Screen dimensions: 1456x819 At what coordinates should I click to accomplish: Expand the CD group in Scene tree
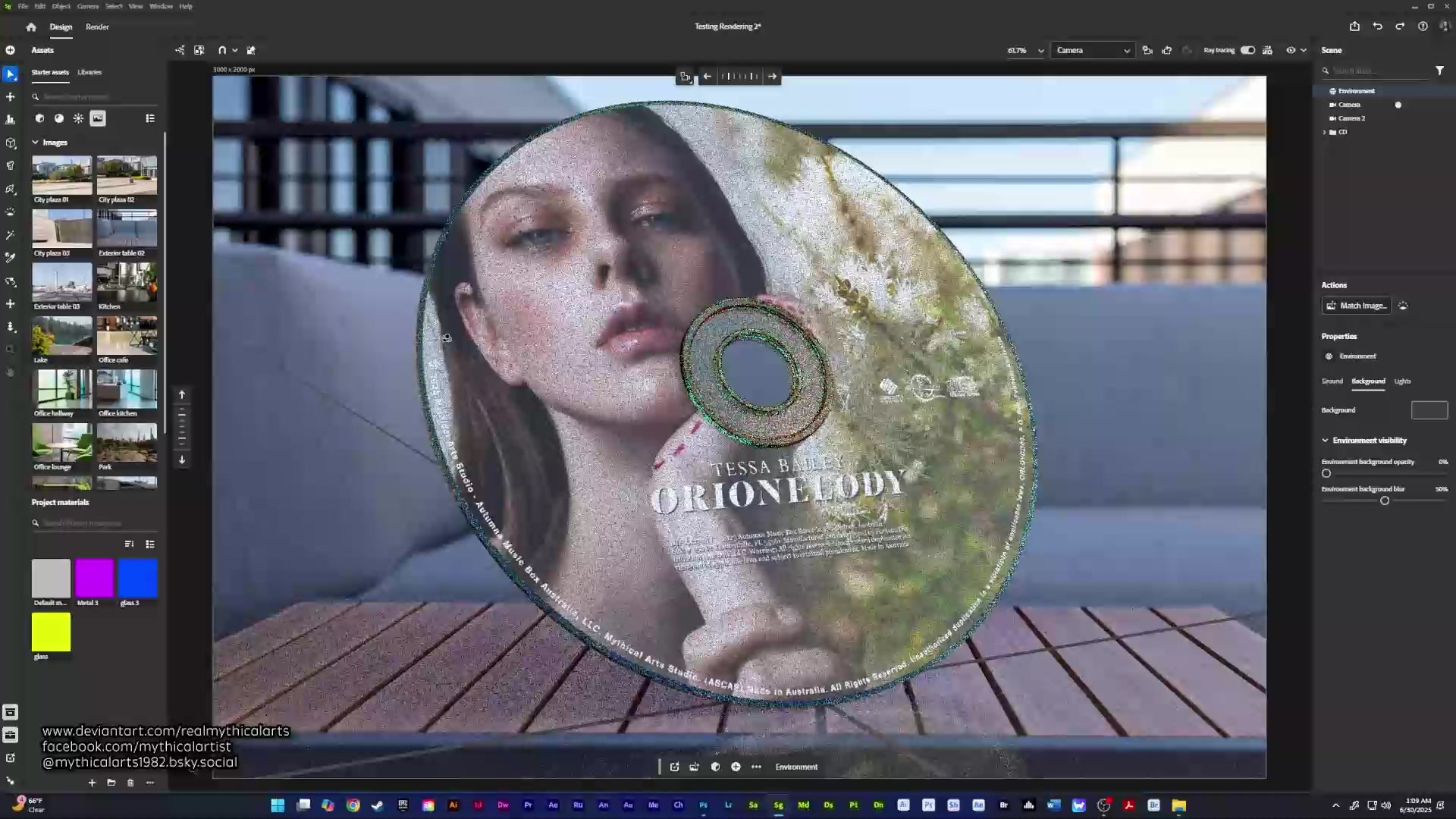(x=1325, y=132)
